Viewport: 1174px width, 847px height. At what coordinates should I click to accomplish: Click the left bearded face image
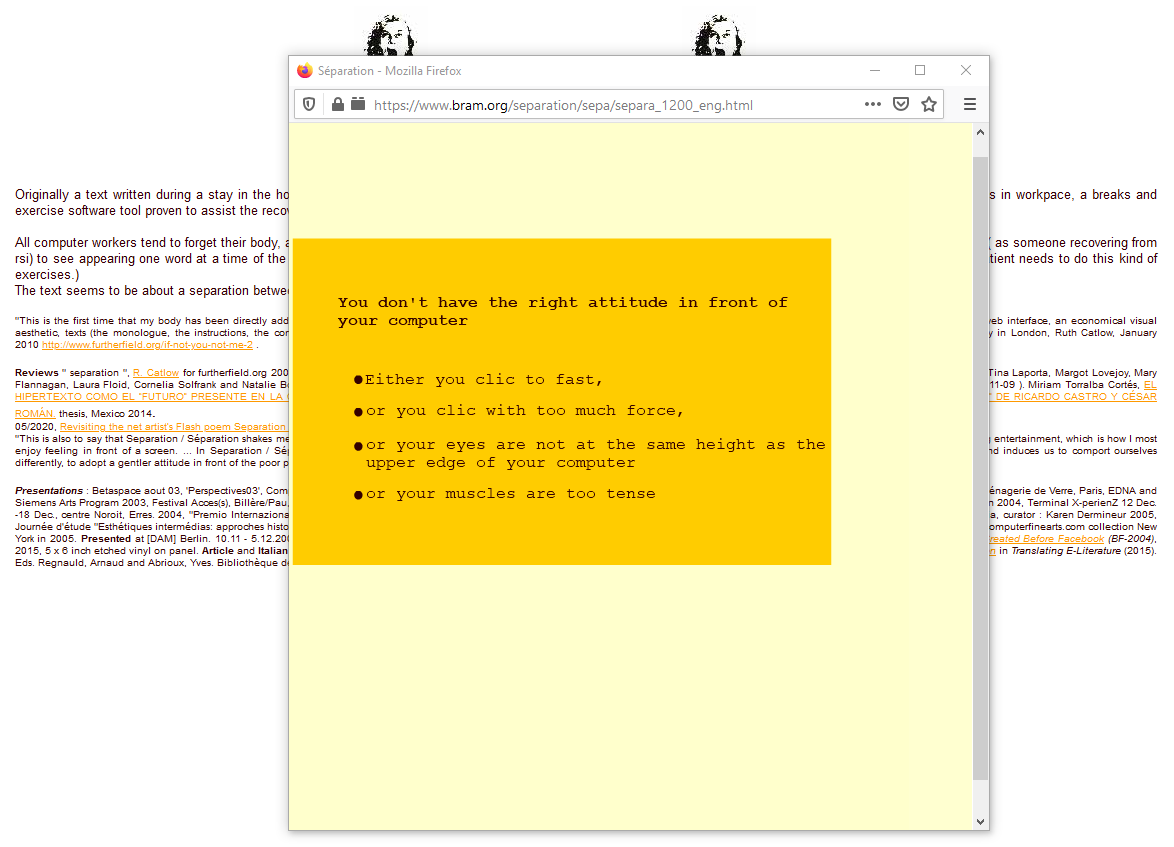390,36
